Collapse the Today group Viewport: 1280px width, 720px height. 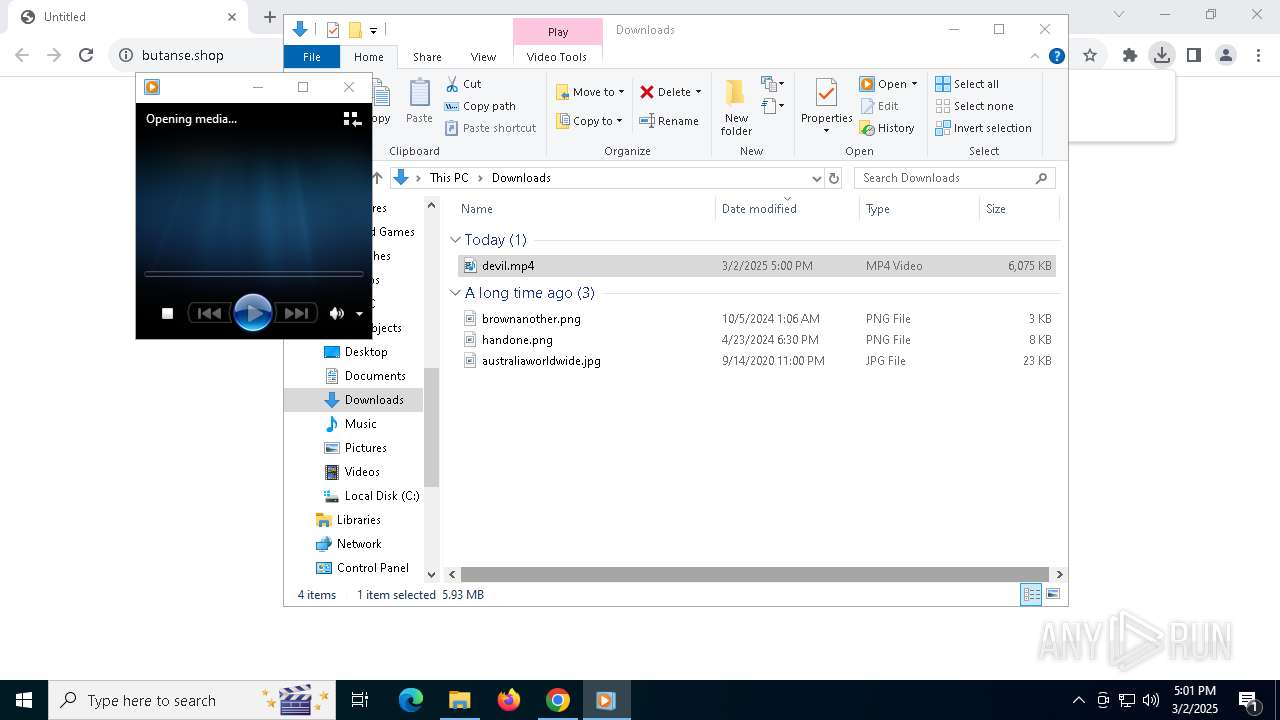(x=456, y=240)
